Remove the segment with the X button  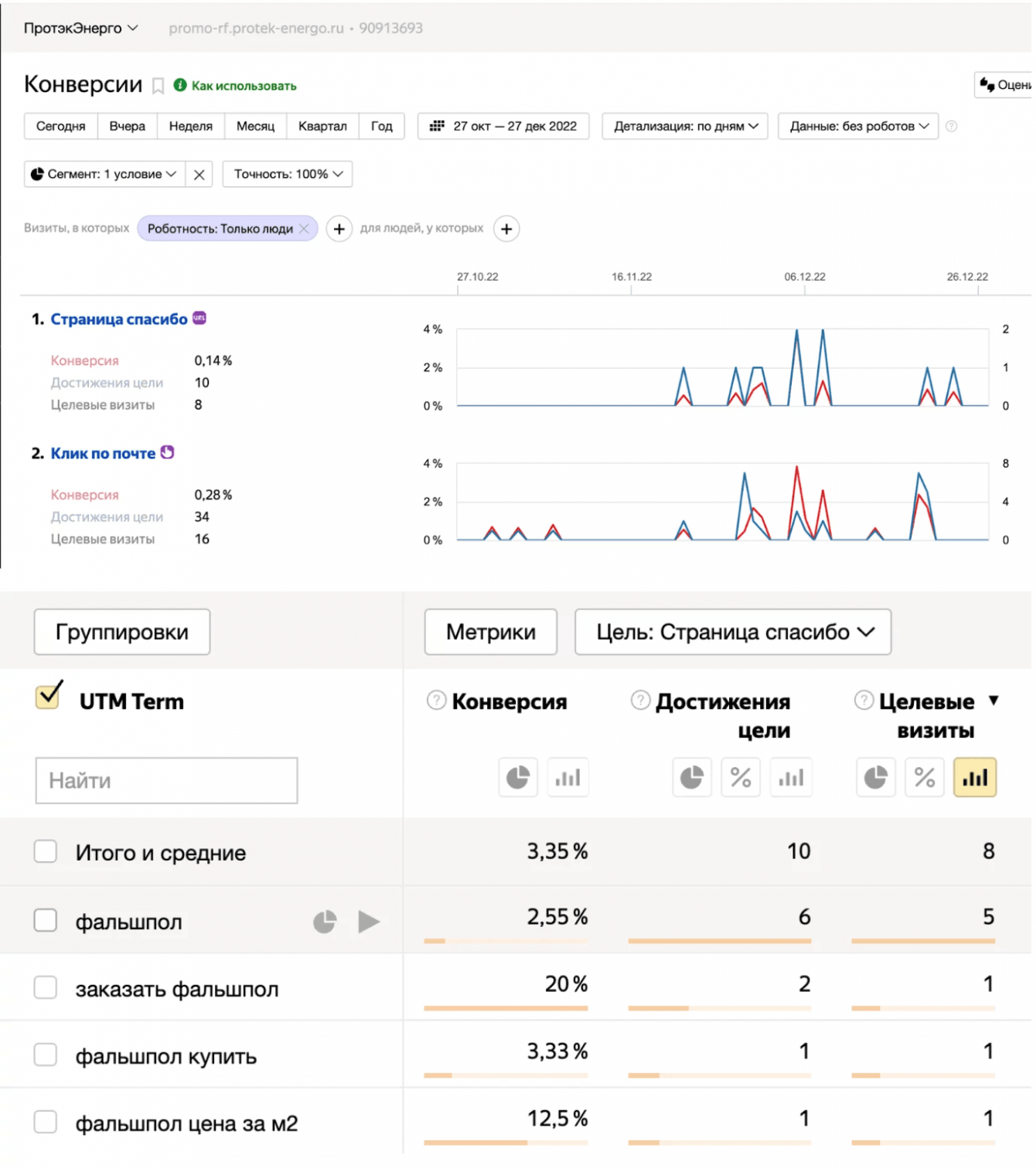click(199, 175)
